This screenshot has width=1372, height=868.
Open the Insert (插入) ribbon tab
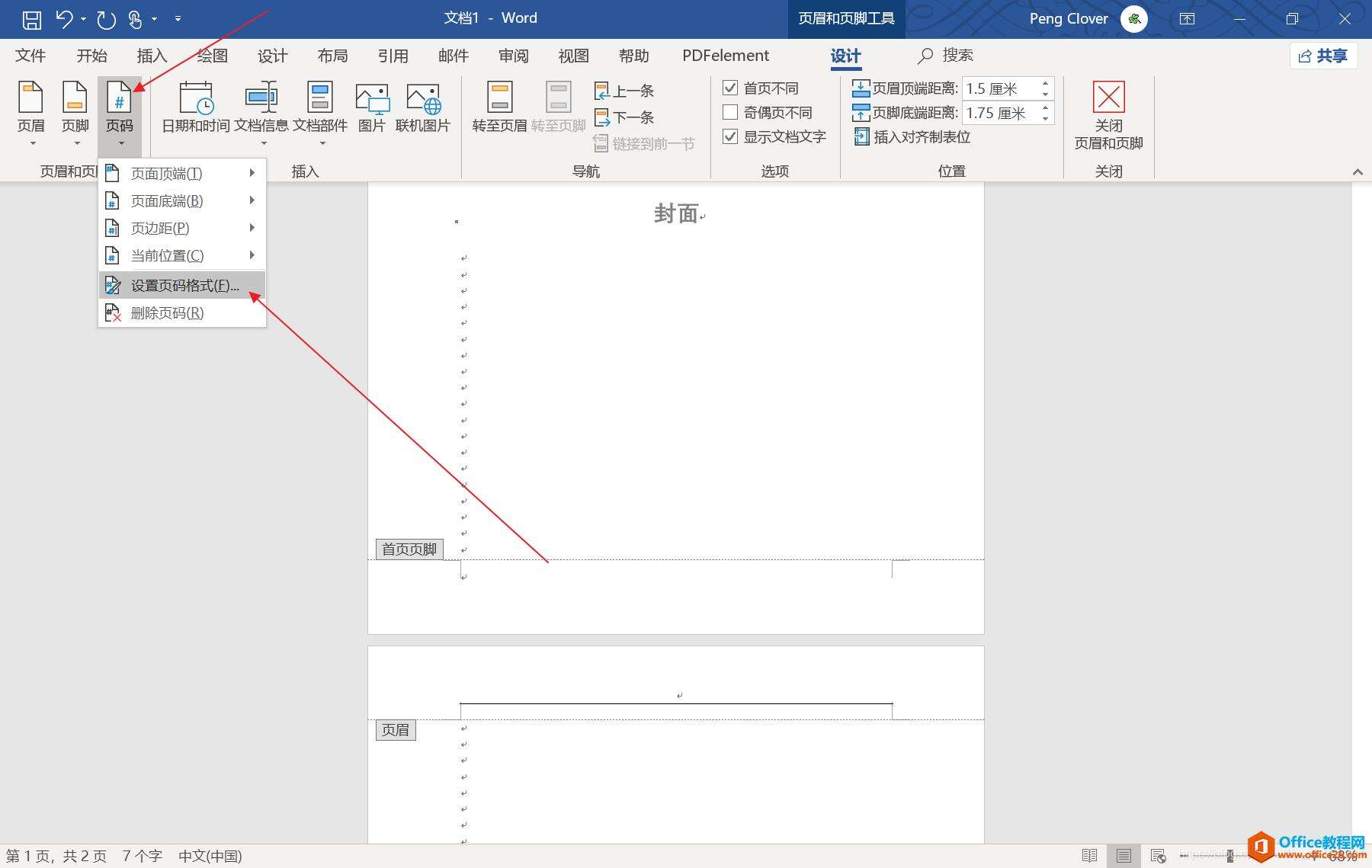pyautogui.click(x=152, y=56)
